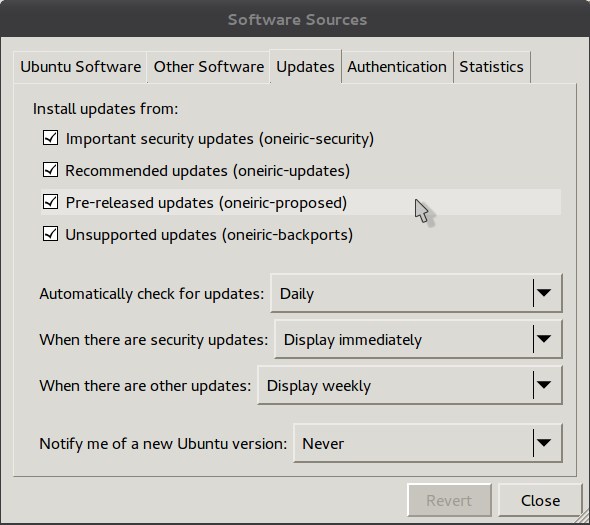Click the When there are other updates label
Viewport: 590px width, 525px height.
coord(145,386)
